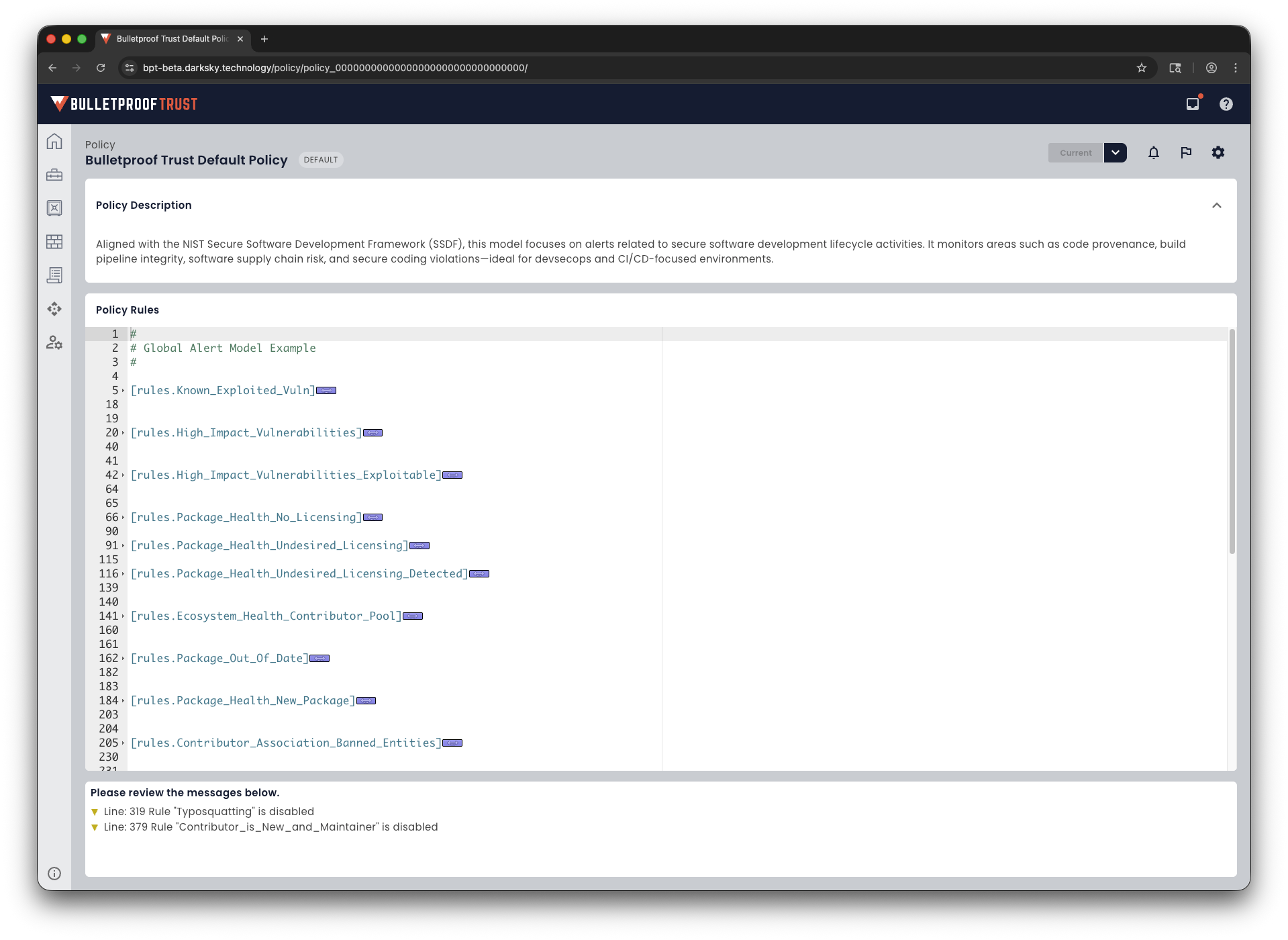Click the Contributor_is_New_and_Maintainer warning message

click(270, 827)
